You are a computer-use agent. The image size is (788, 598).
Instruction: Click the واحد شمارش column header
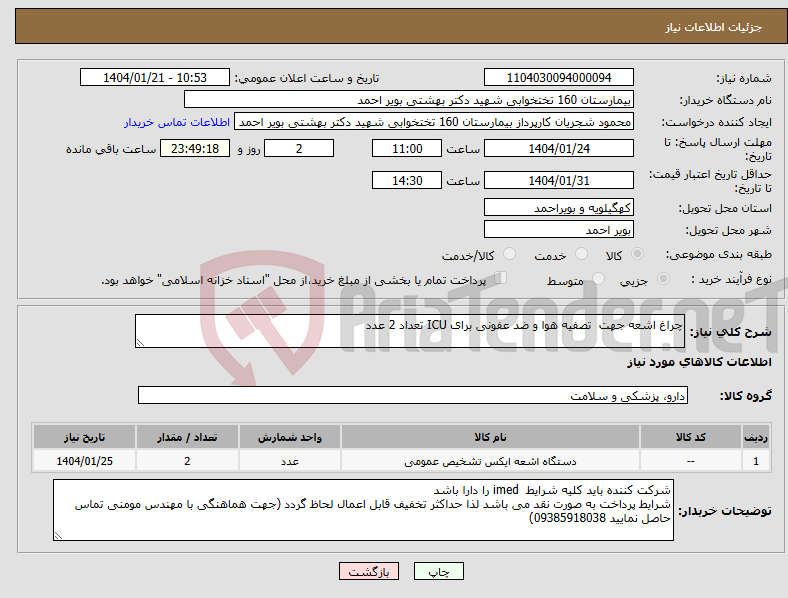tap(290, 437)
